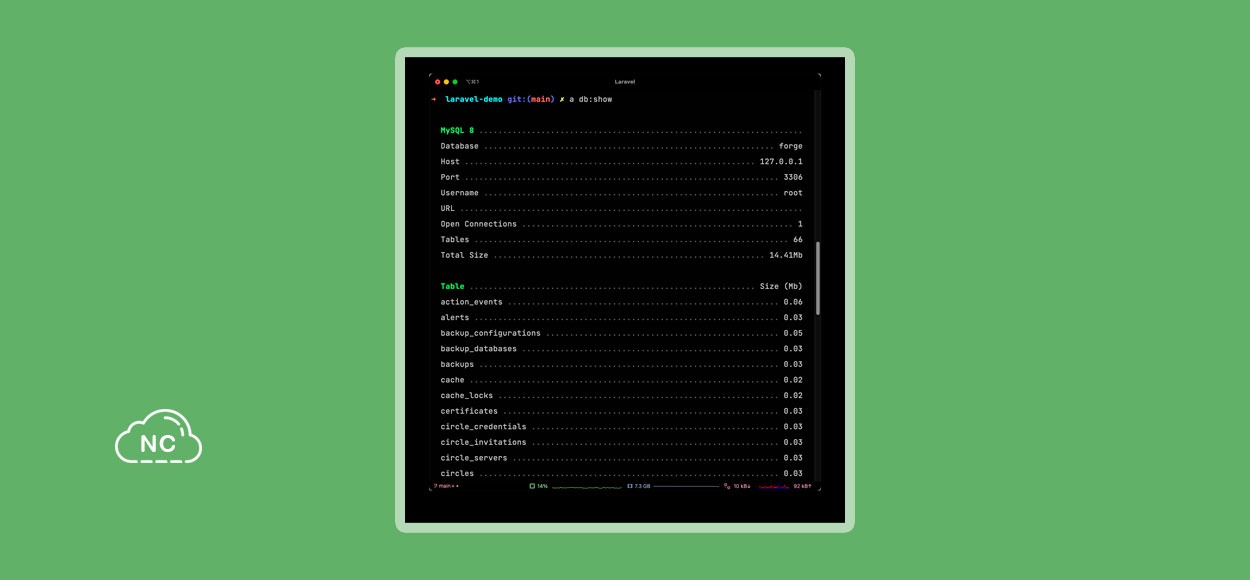
Task: Click the Port label
Action: 450,177
